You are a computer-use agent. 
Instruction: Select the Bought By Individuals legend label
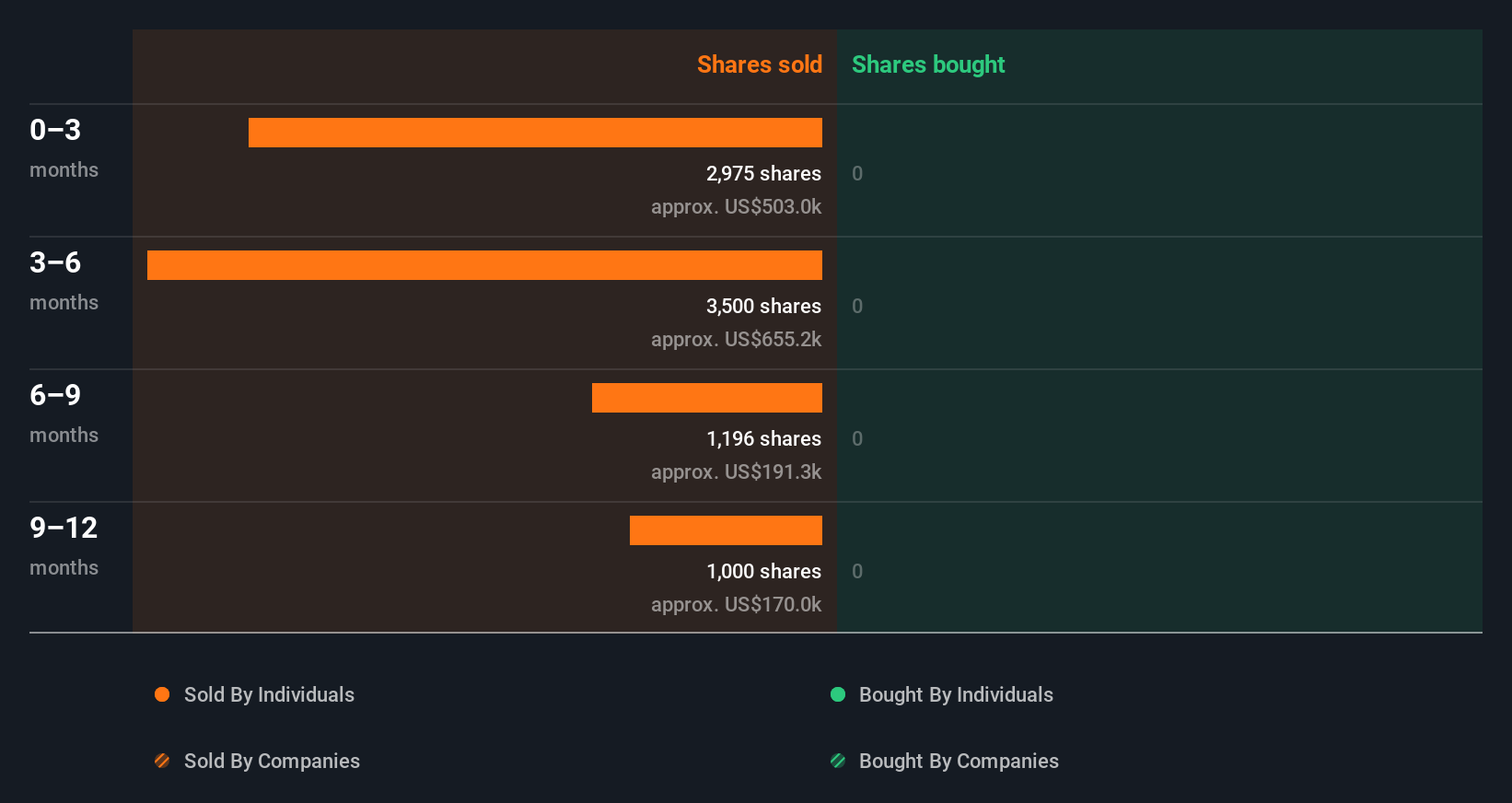tap(956, 695)
